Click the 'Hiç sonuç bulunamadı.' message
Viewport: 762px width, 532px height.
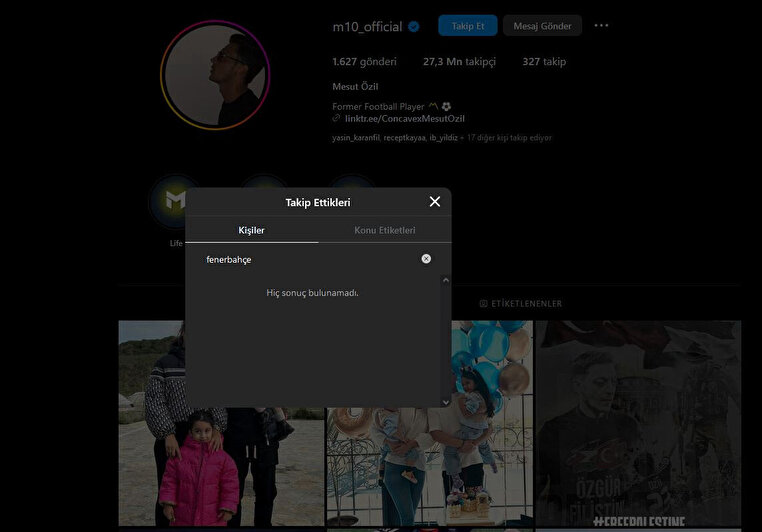click(x=312, y=293)
